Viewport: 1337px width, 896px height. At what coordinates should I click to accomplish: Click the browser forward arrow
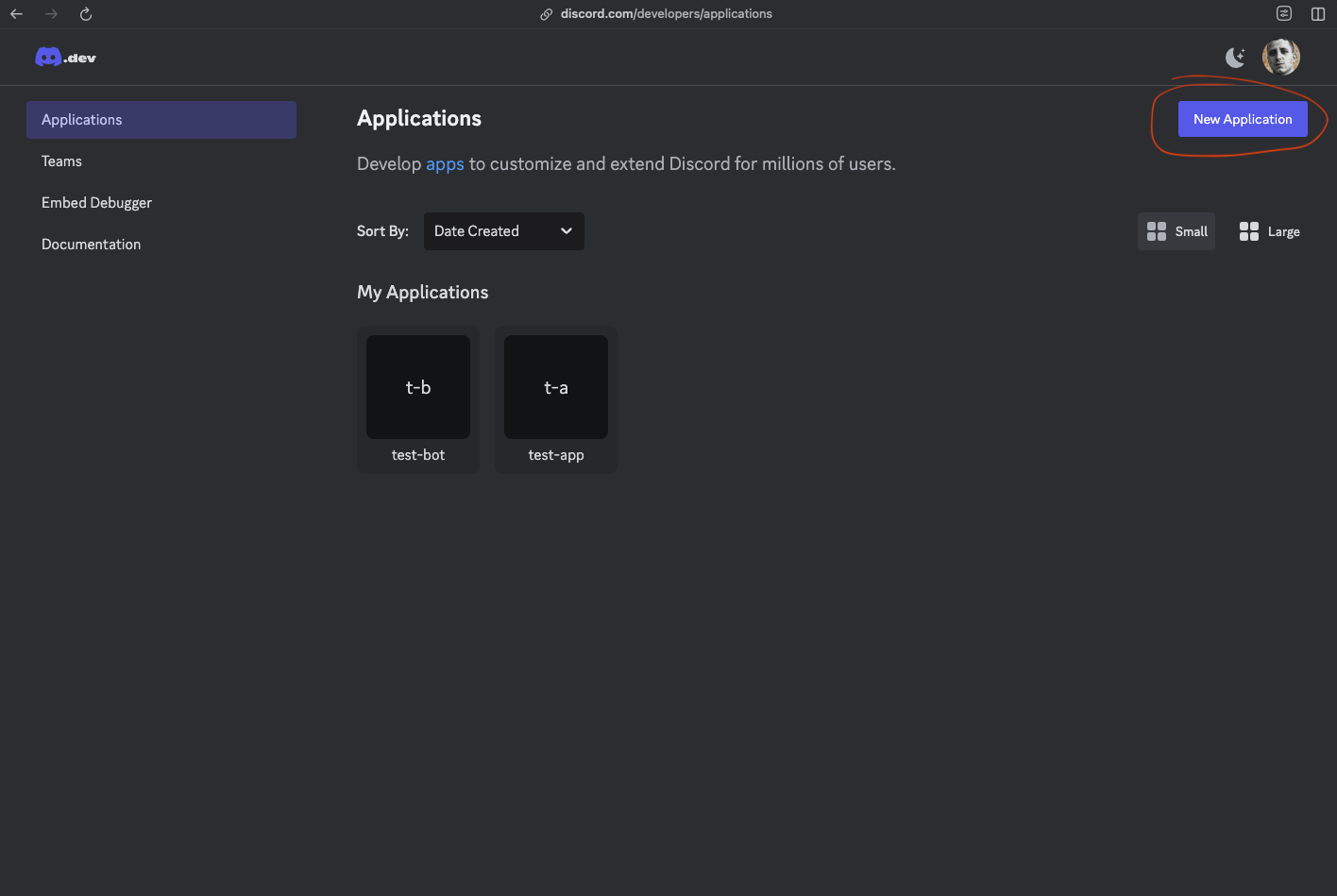pos(51,14)
